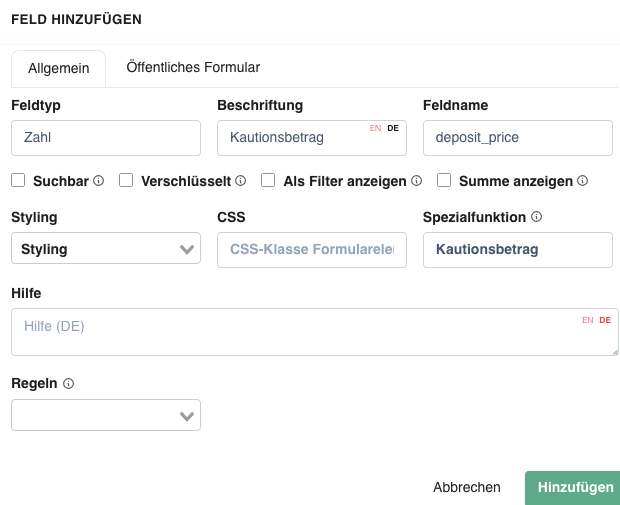Click the Spezialfunktion label text
Image resolution: width=620 pixels, height=505 pixels.
click(x=474, y=217)
